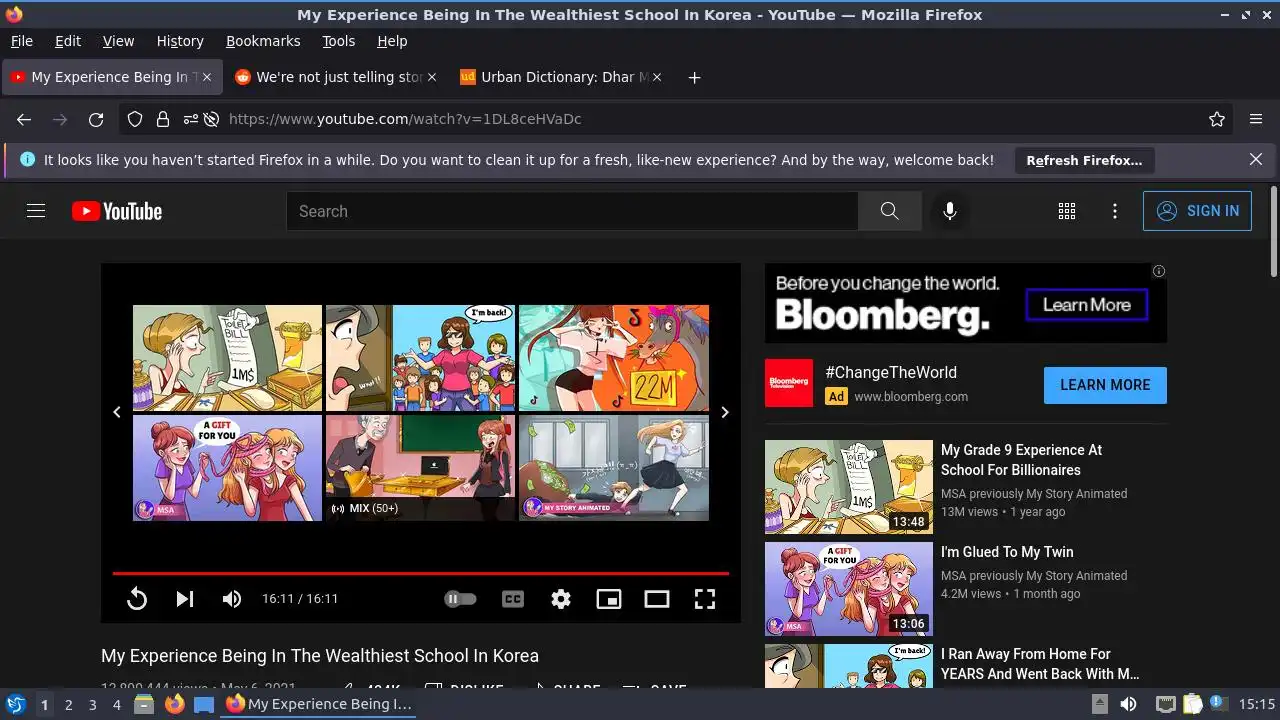Open the Edit menu
Screen dimensions: 1280x720
68,41
